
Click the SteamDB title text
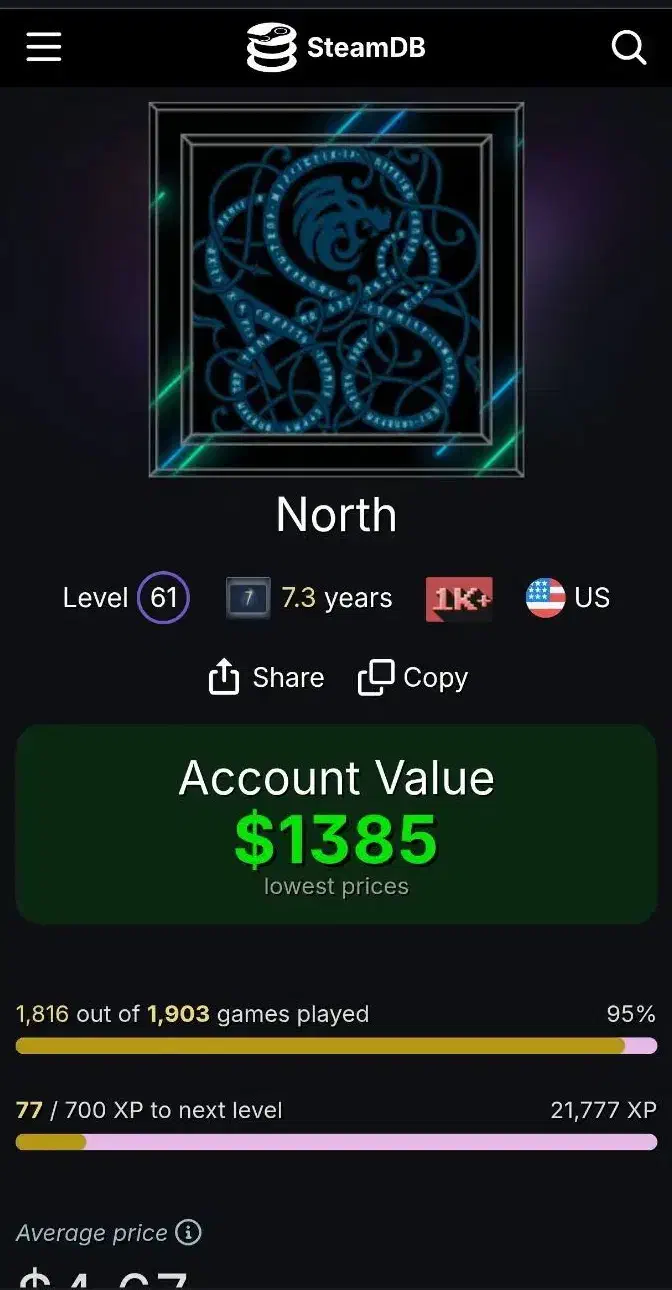coord(366,47)
